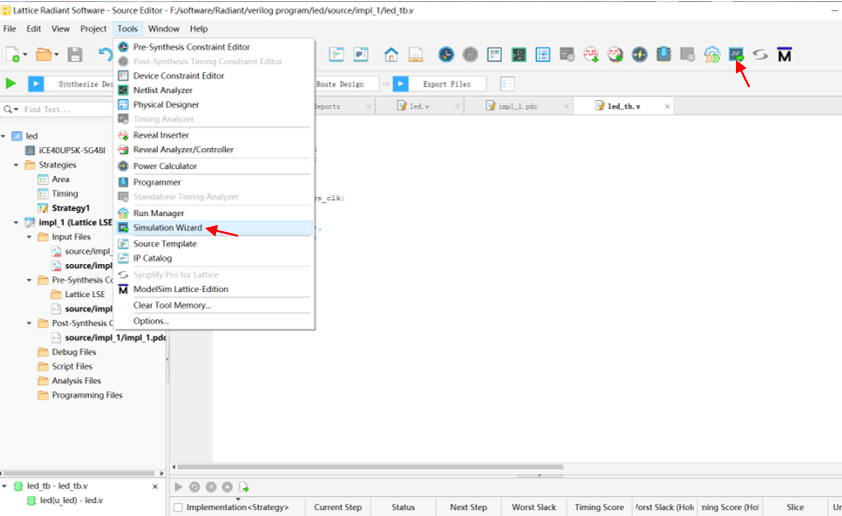Select Netlist Analyzer in the Tools menu
Screen dimensions: 842x516
click(x=214, y=90)
